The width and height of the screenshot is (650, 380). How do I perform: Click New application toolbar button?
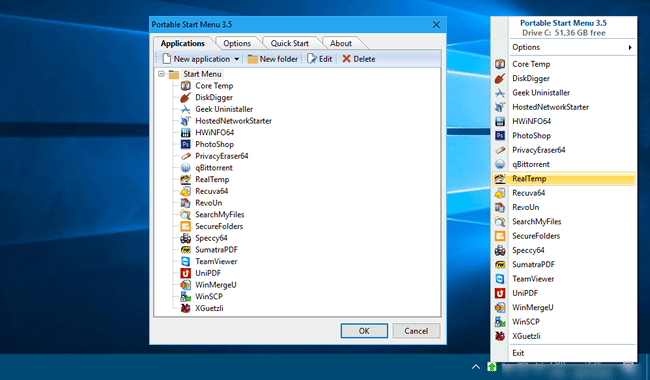point(196,59)
